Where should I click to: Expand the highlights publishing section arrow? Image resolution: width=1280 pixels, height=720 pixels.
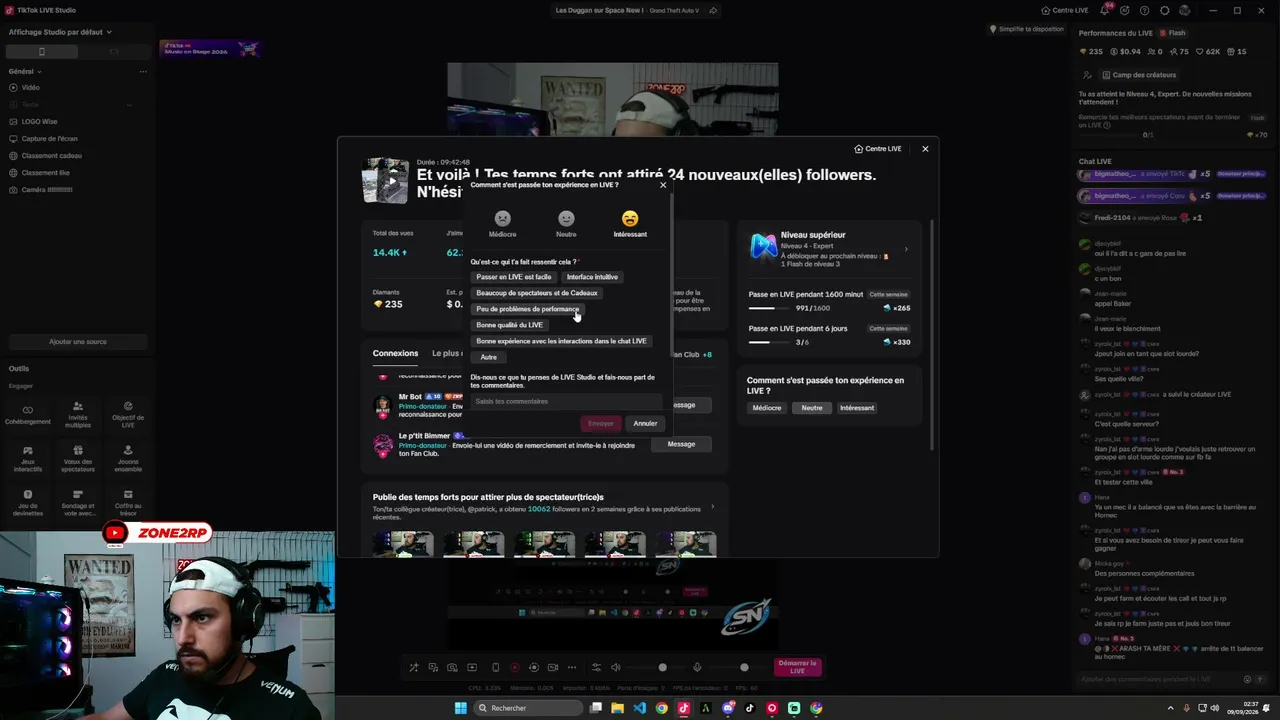712,506
